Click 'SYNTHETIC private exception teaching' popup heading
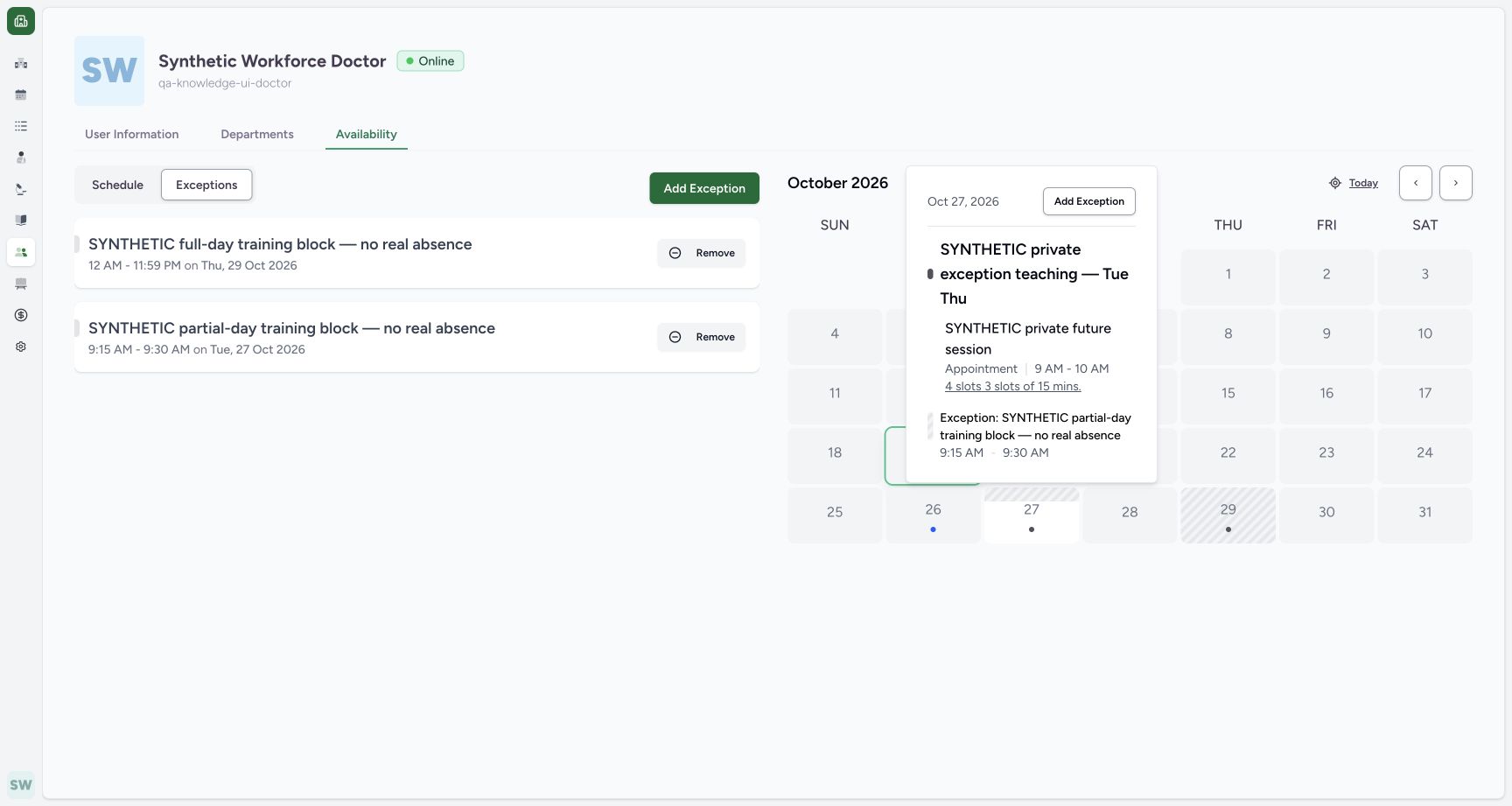The height and width of the screenshot is (806, 1512). [x=1033, y=274]
